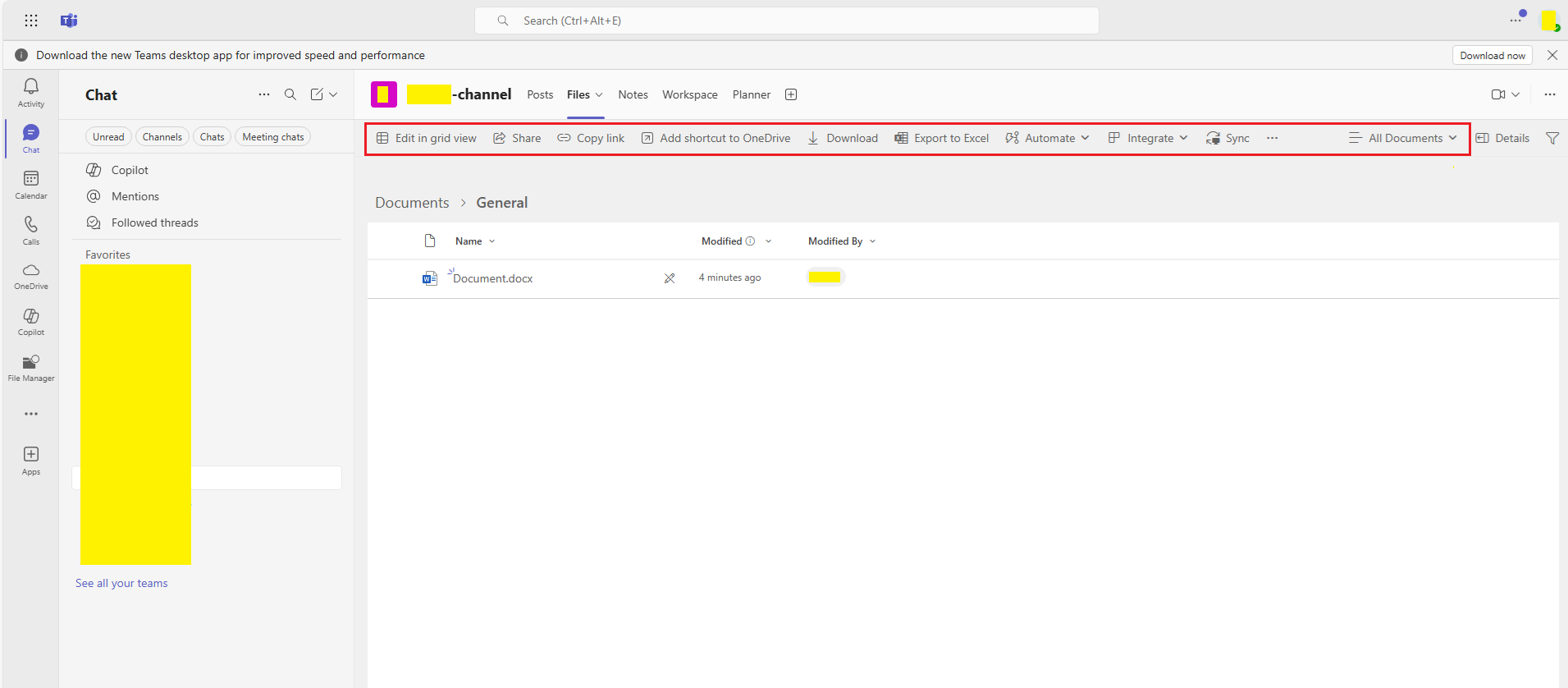Expand the All Documents view dropdown
The image size is (1568, 688).
coord(1403,138)
